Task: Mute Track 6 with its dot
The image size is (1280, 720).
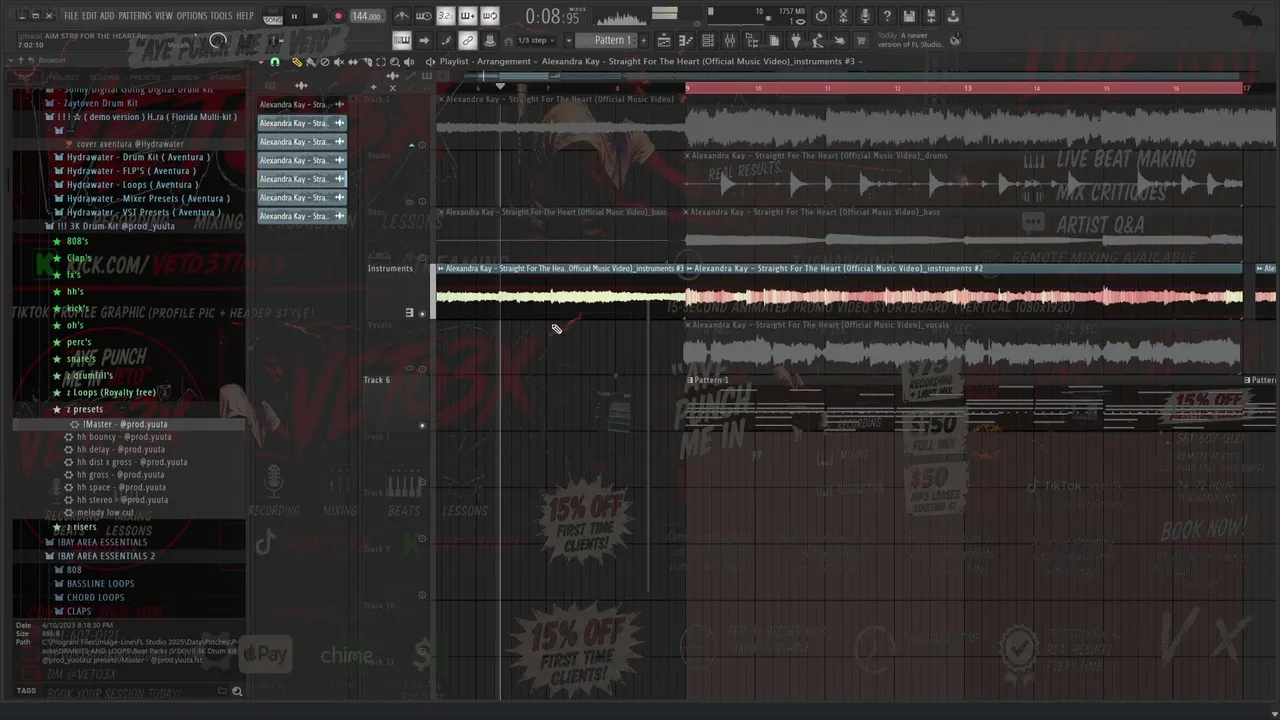Action: coord(422,426)
